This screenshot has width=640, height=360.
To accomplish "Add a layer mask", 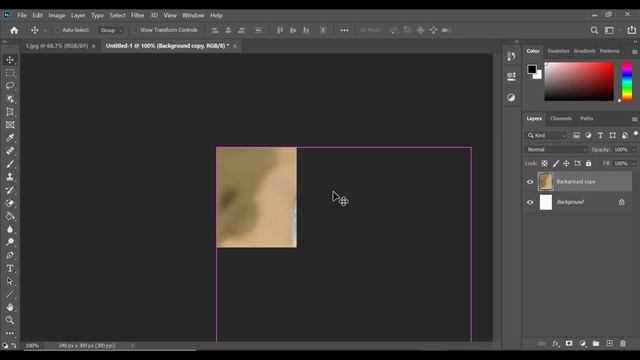I will pos(569,344).
